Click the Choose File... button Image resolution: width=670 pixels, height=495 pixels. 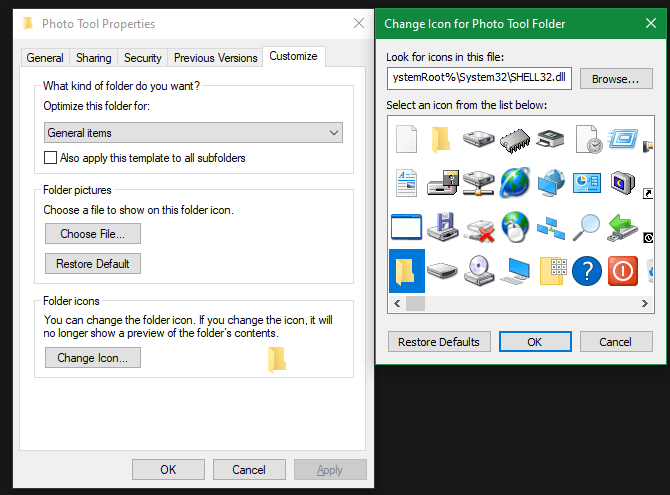(x=92, y=234)
